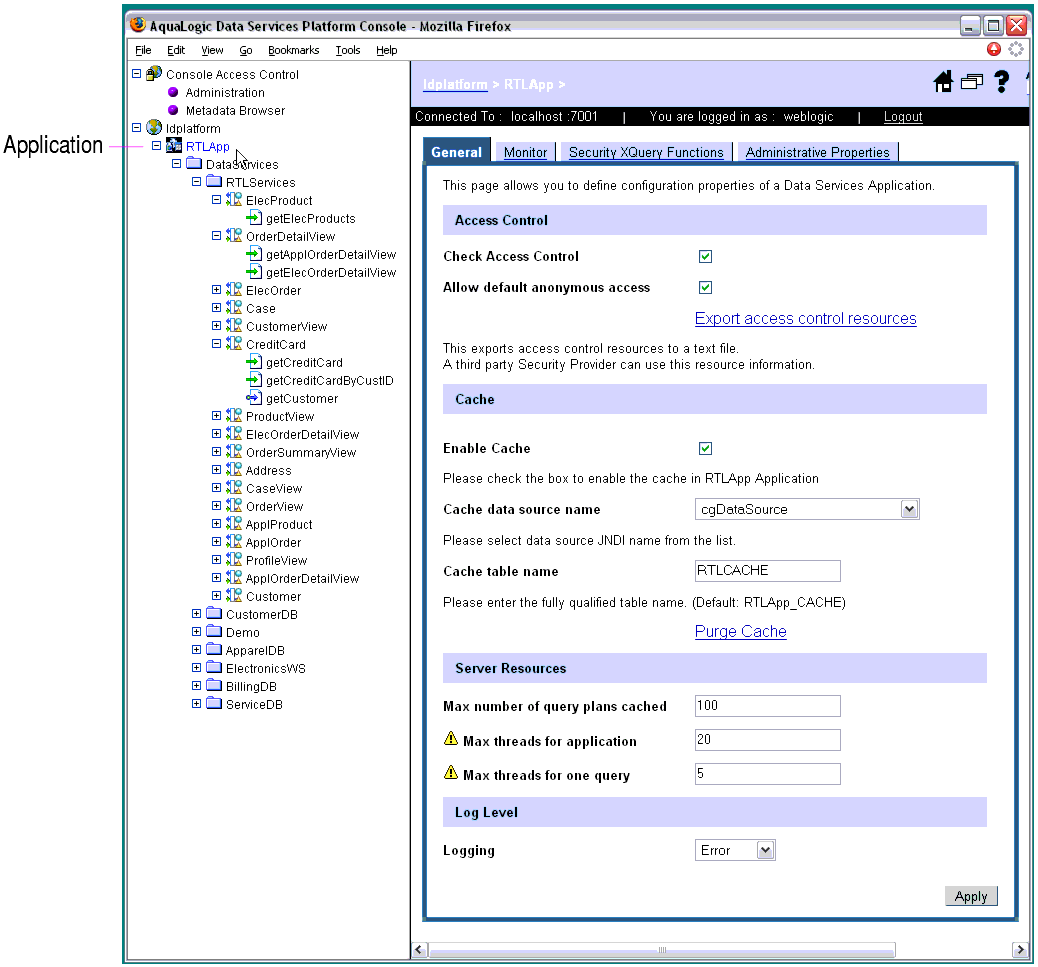Click Export access control resources link
Viewport: 1038px width, 967px height.
coord(806,318)
